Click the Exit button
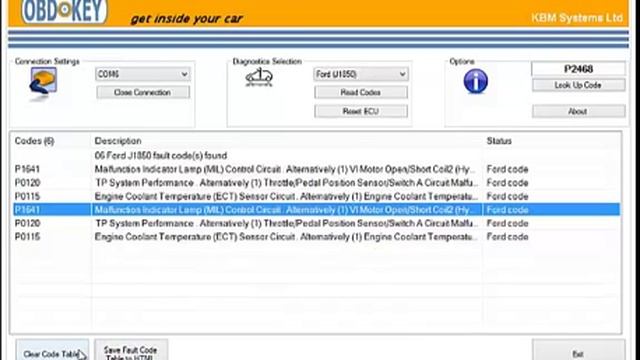The width and height of the screenshot is (640, 360). click(x=578, y=350)
